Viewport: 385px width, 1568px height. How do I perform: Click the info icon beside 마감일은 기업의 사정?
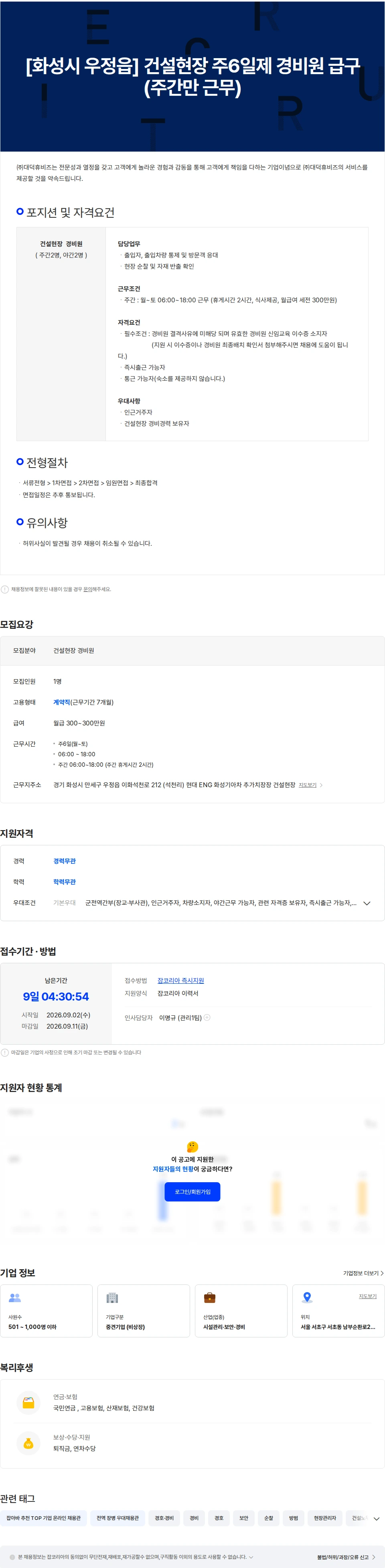(5, 1052)
